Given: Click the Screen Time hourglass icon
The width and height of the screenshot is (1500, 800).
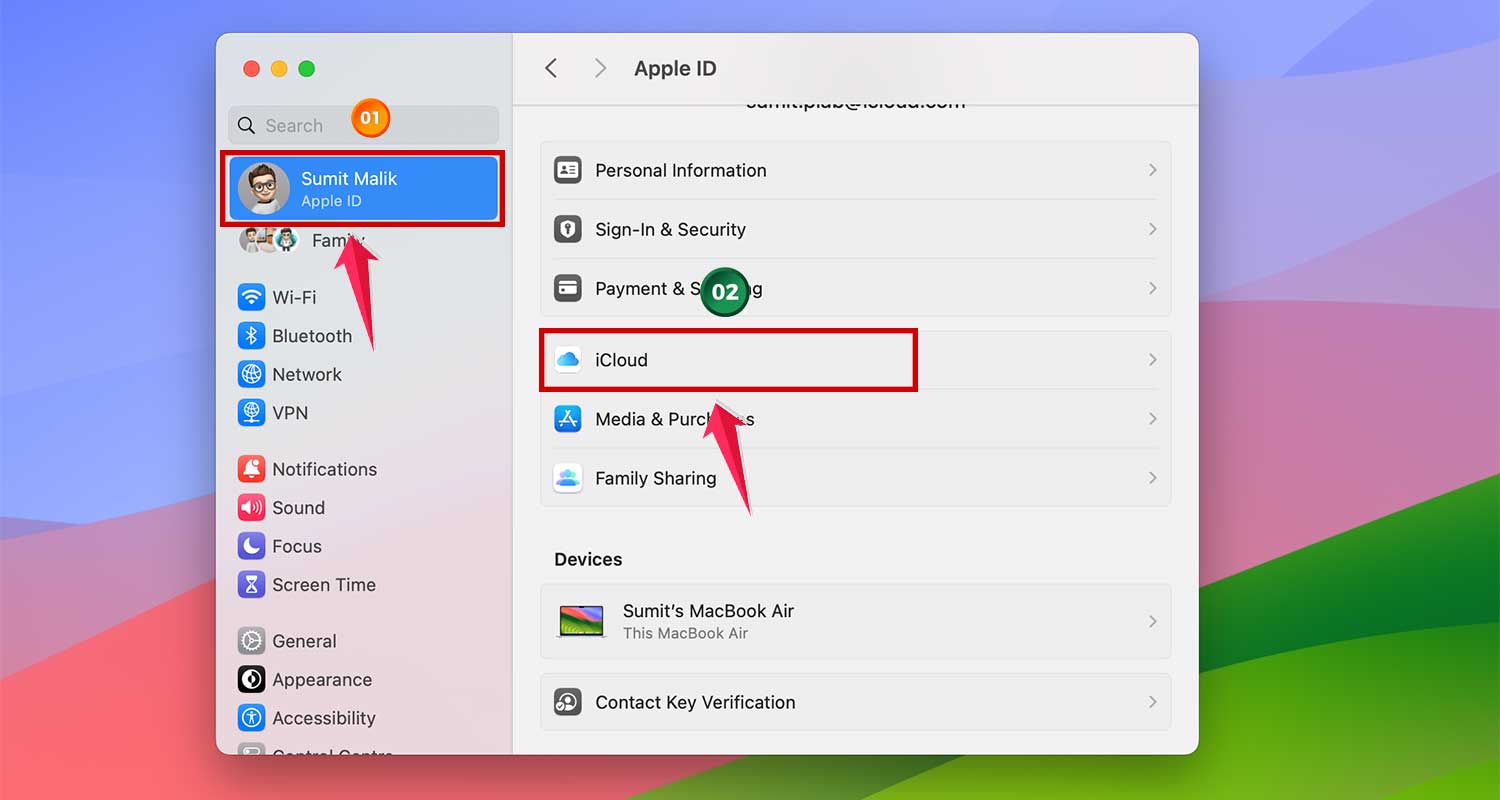Looking at the screenshot, I should (x=251, y=584).
